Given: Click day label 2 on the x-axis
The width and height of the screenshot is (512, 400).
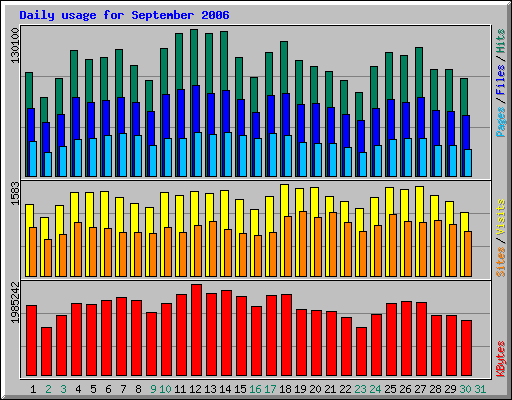Looking at the screenshot, I should [x=48, y=389].
